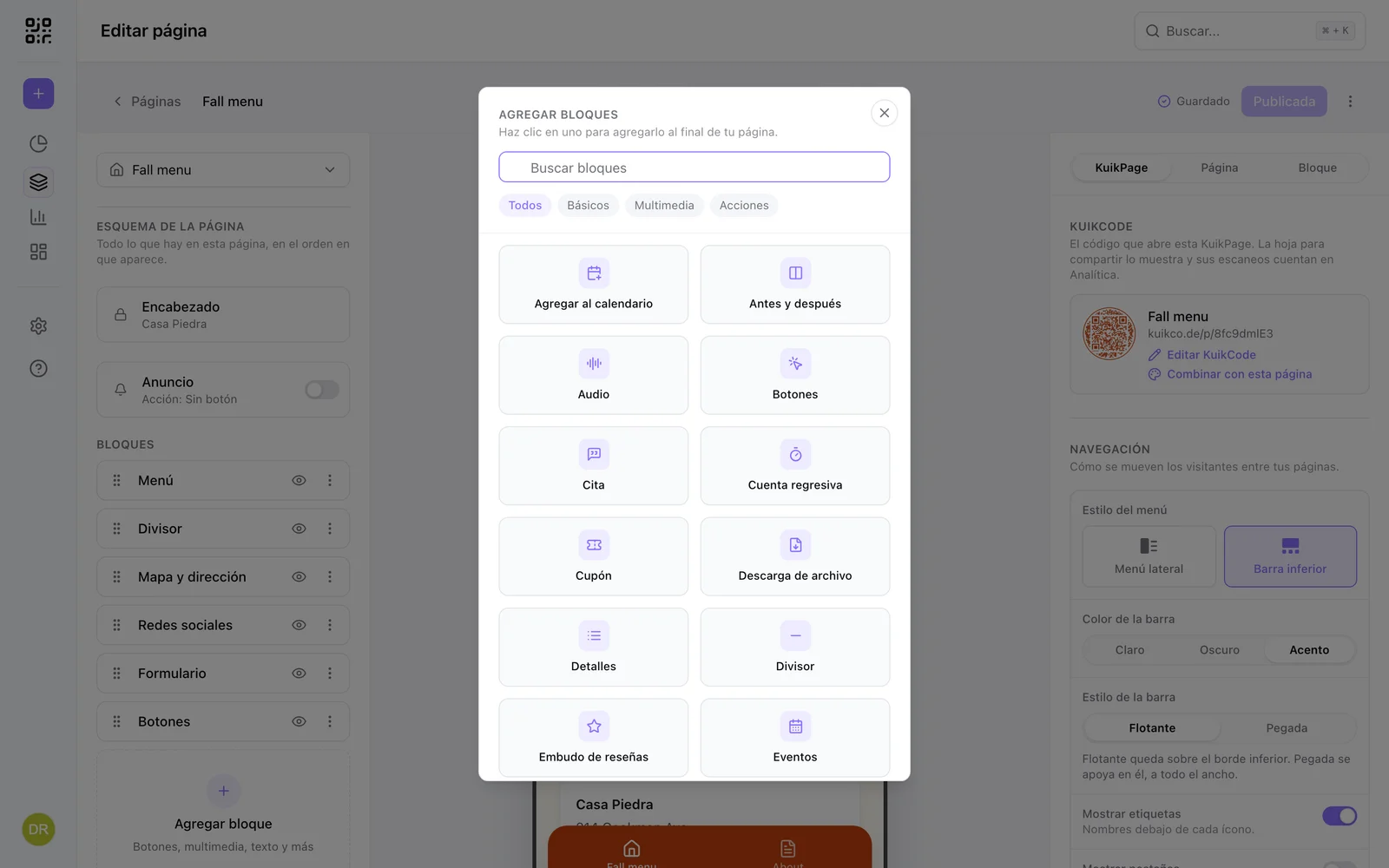1389x868 pixels.
Task: Add the Divisor block in dialog
Action: tap(795, 648)
